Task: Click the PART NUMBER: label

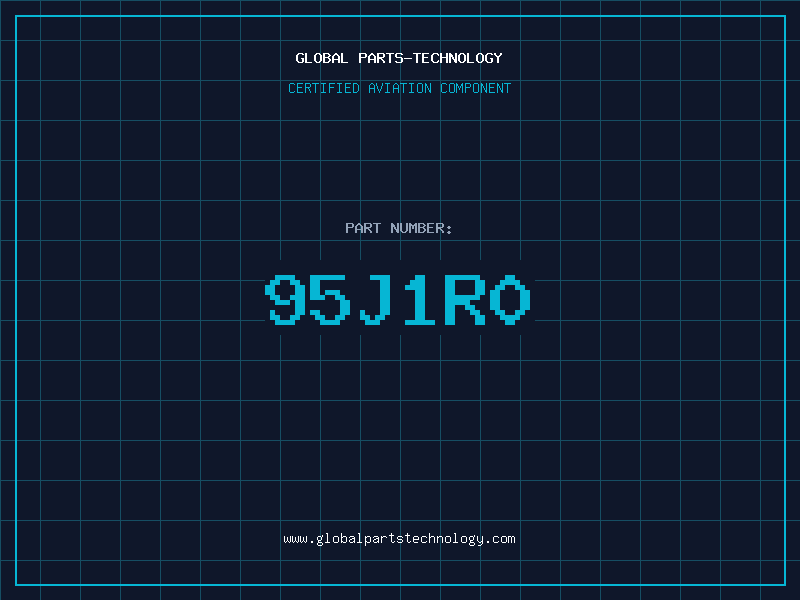Action: [399, 228]
